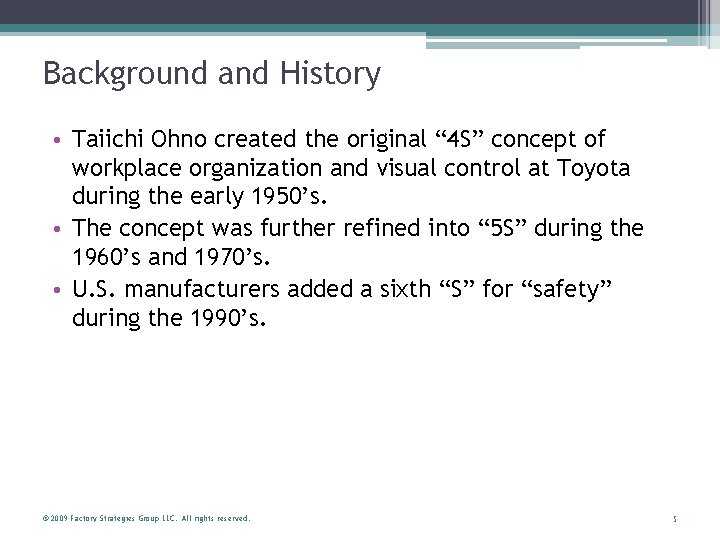This screenshot has height=540, width=720.
Task: Click the slide page number 5
Action: pyautogui.click(x=675, y=519)
